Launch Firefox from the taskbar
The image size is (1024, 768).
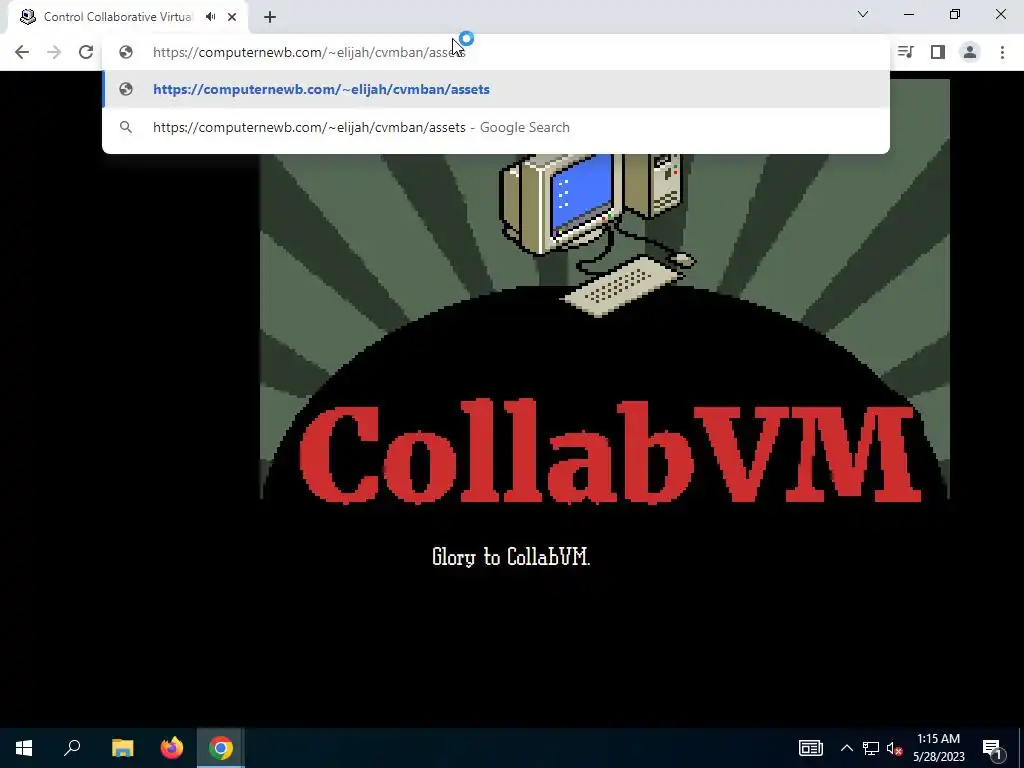tap(172, 748)
